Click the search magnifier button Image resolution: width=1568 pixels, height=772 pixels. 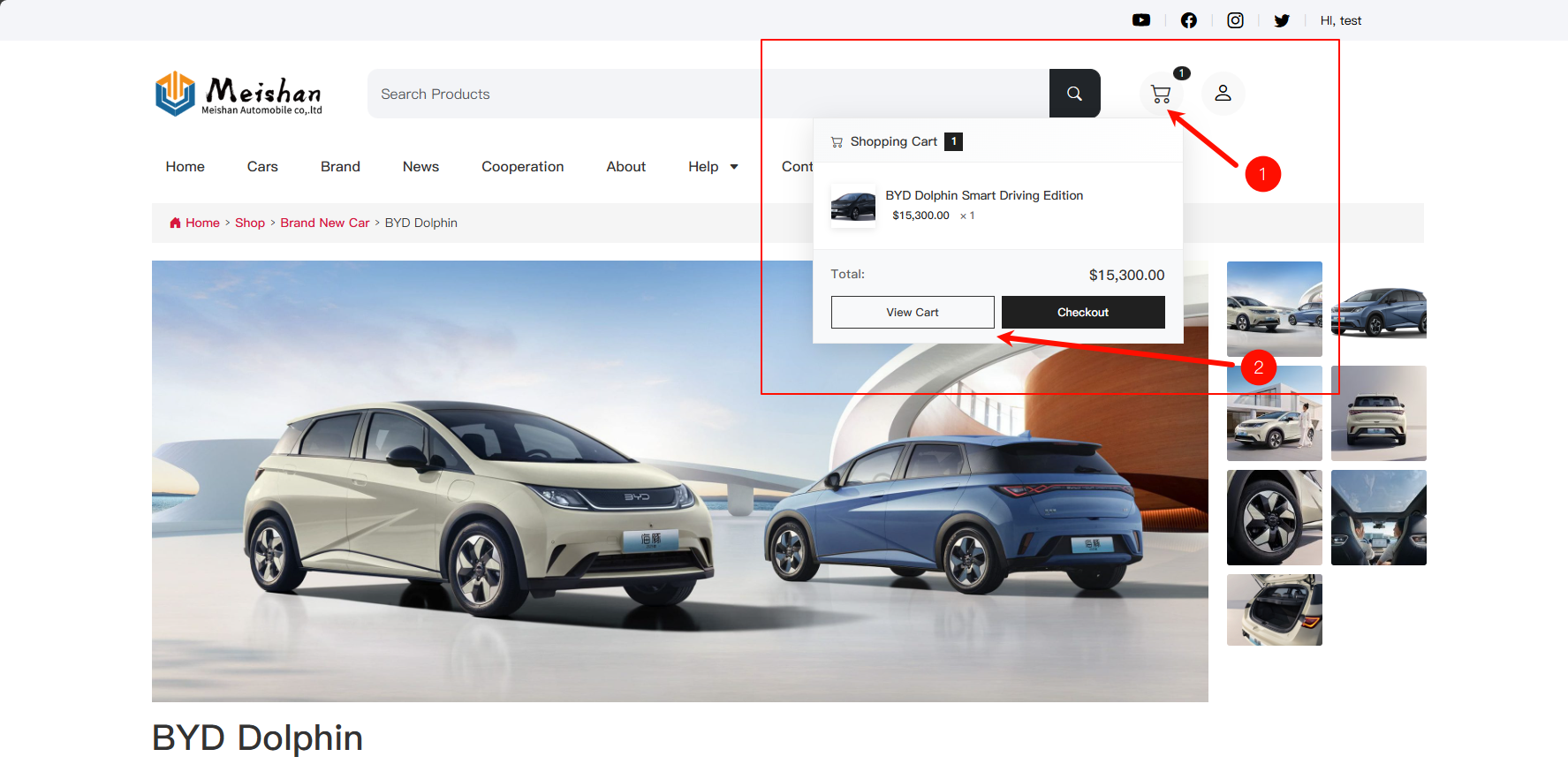pos(1074,94)
